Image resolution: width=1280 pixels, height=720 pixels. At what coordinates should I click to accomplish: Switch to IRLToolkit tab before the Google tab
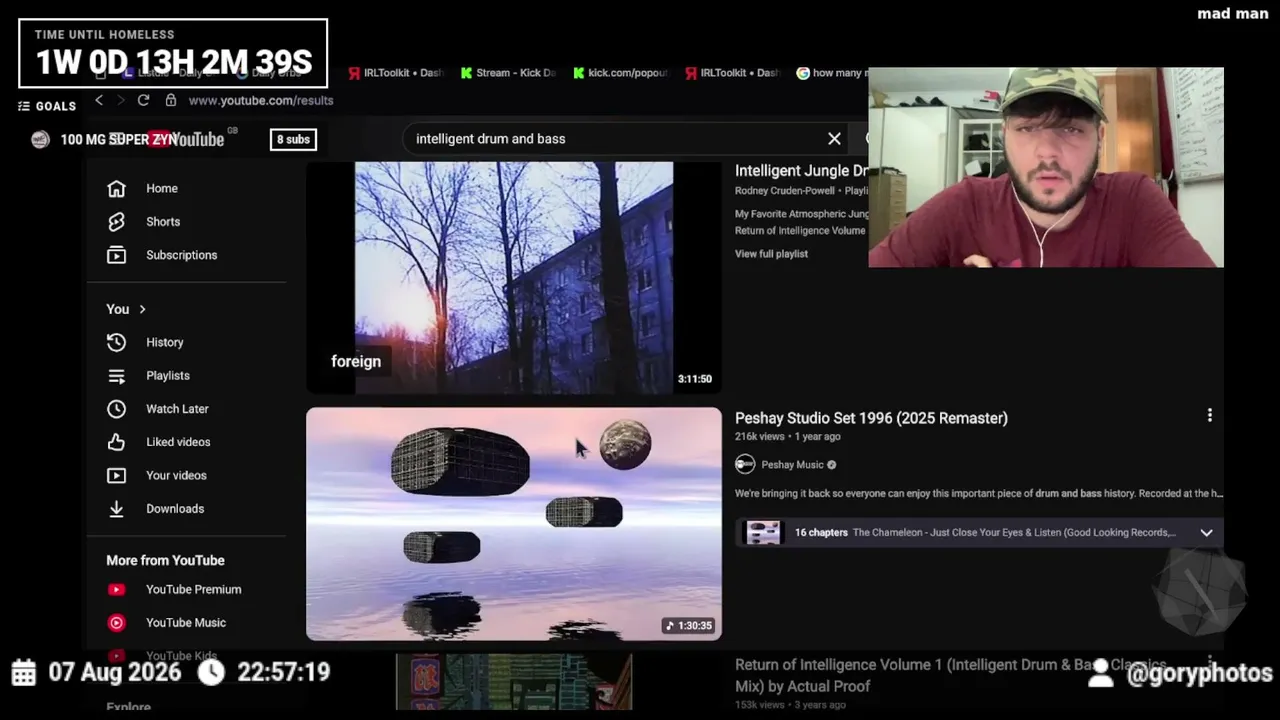tap(732, 73)
